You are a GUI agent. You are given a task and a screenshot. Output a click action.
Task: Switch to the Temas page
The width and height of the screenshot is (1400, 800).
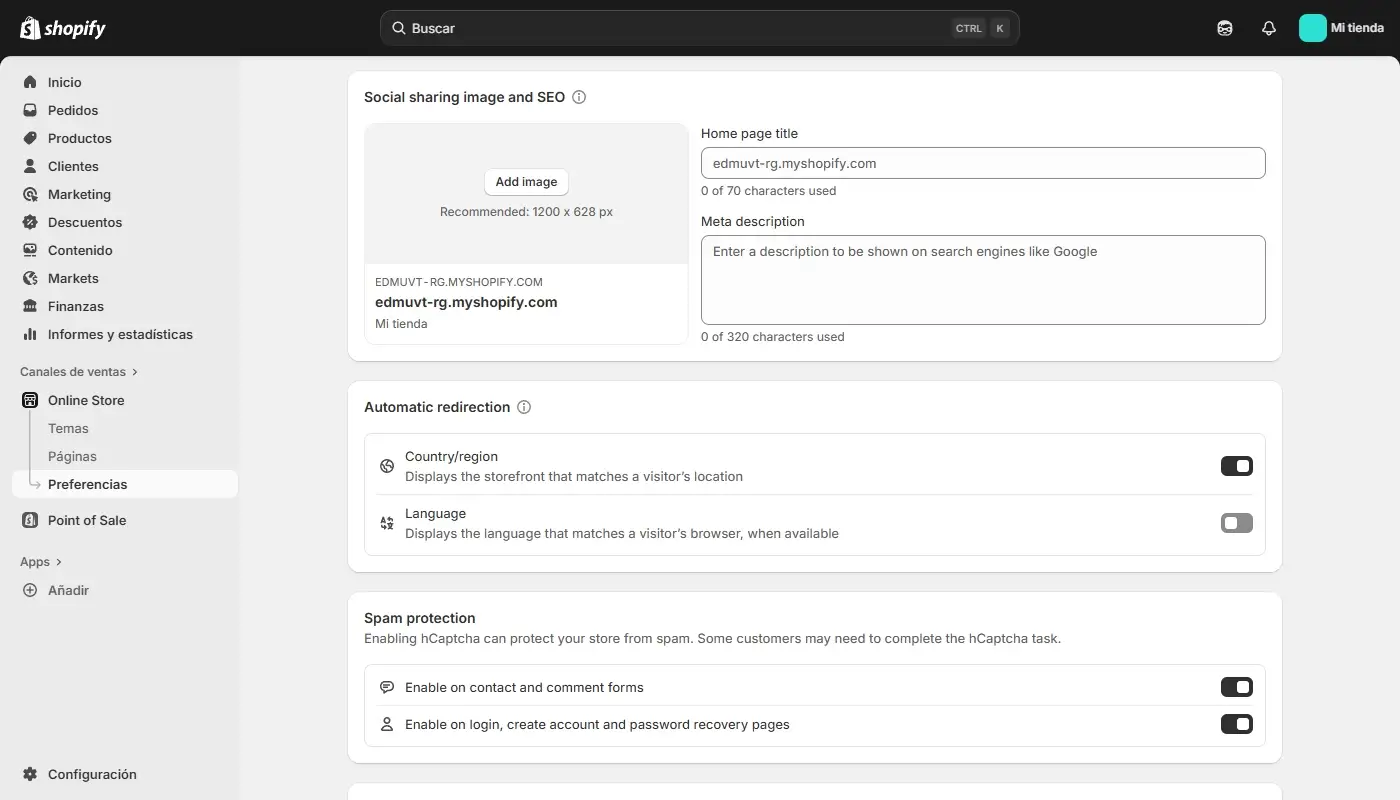coord(68,428)
